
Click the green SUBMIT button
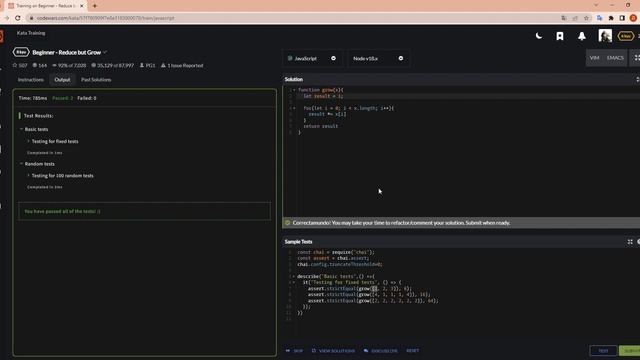point(629,351)
